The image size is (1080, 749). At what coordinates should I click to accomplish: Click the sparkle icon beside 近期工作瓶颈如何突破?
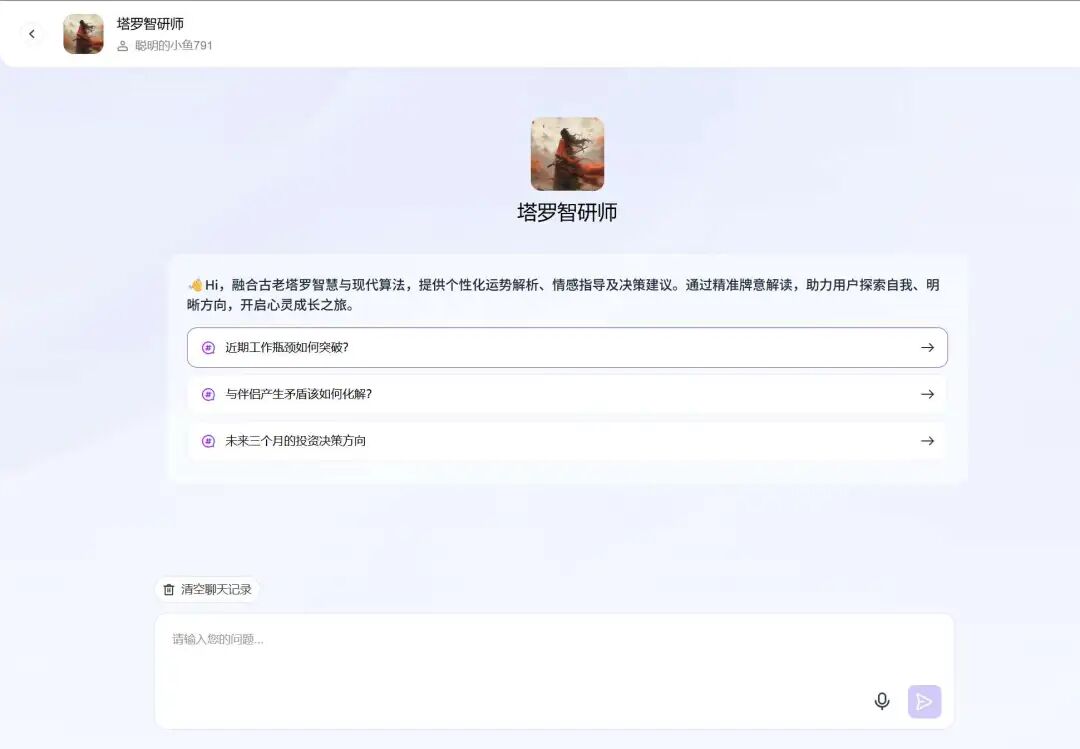[208, 347]
